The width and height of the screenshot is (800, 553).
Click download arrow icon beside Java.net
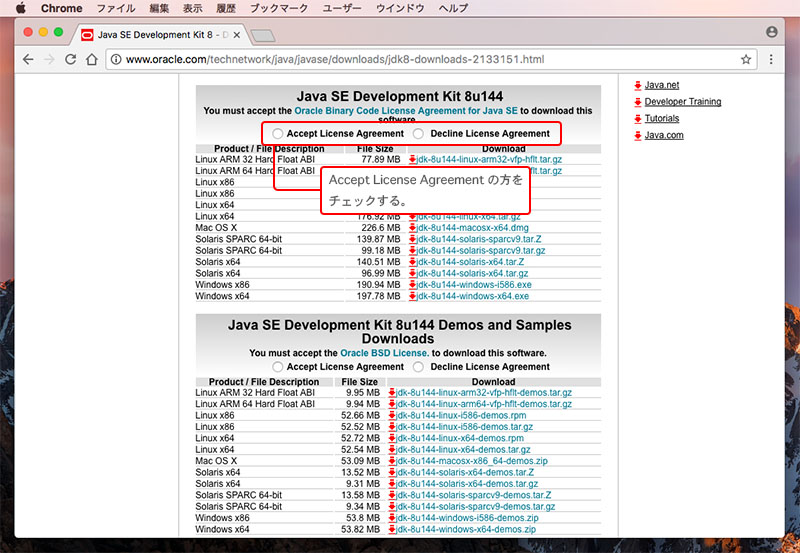coord(638,85)
